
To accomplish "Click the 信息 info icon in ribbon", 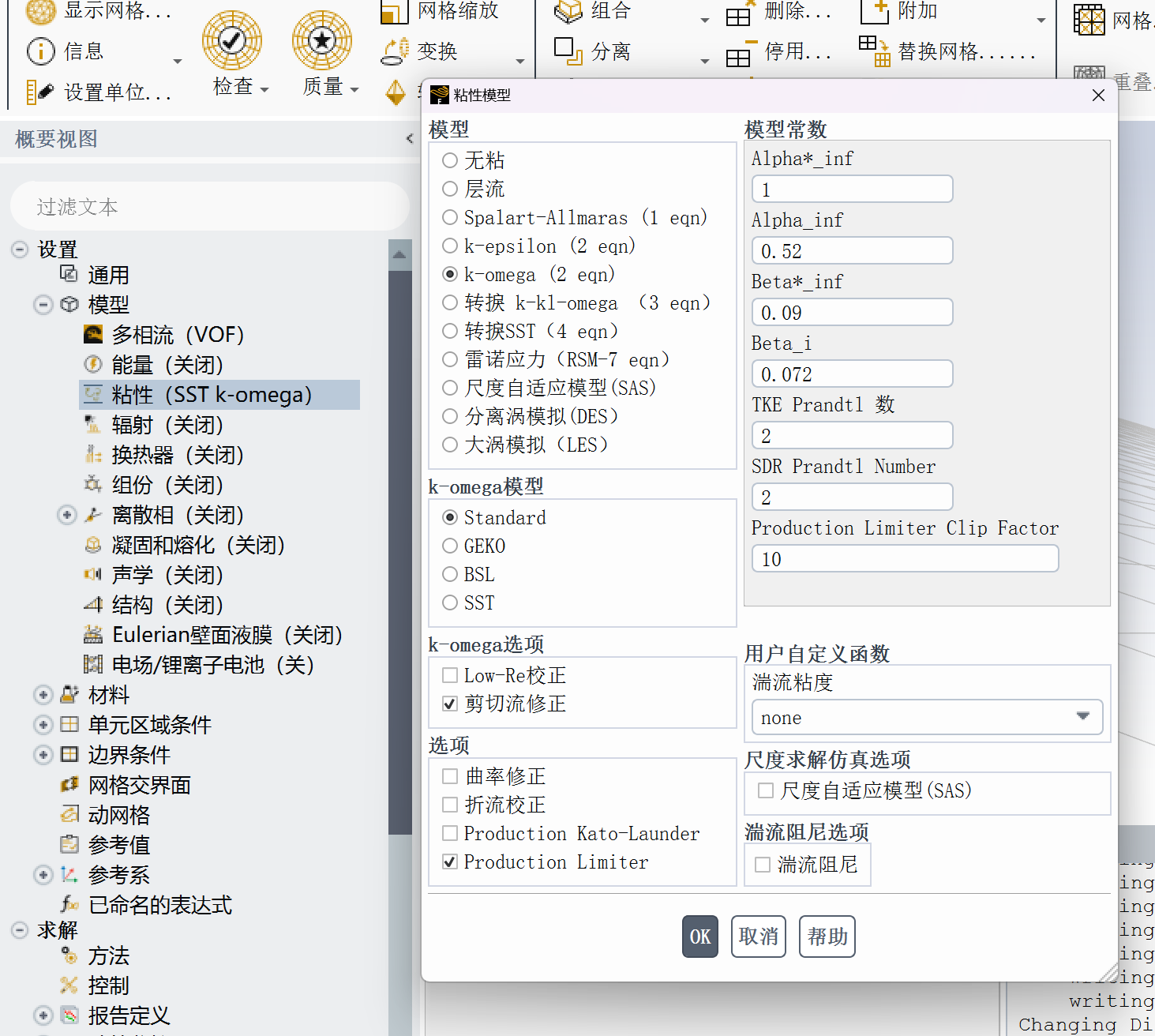I will [x=40, y=51].
